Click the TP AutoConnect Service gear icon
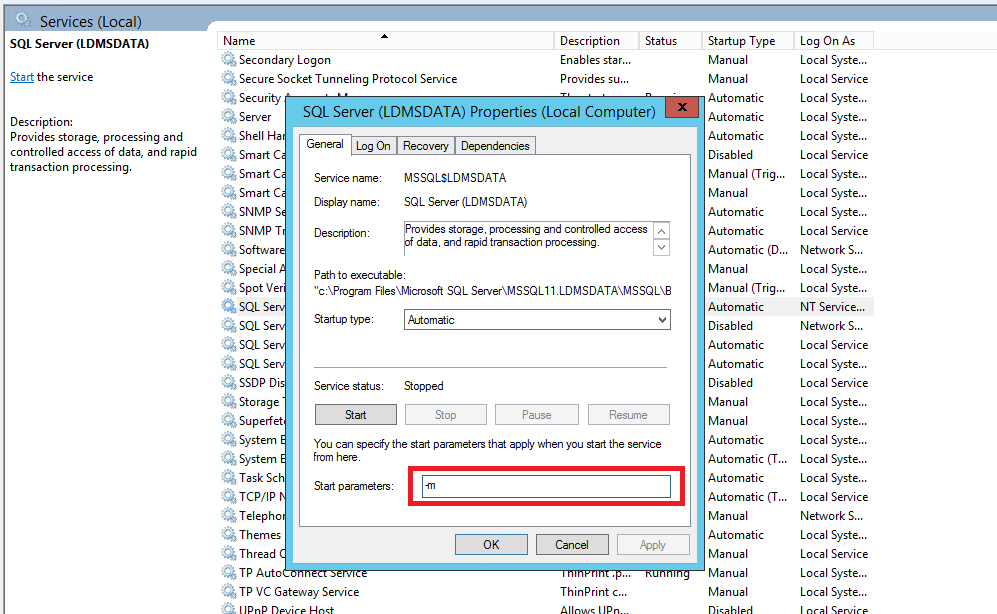Screen dimensions: 997x614 (229, 573)
